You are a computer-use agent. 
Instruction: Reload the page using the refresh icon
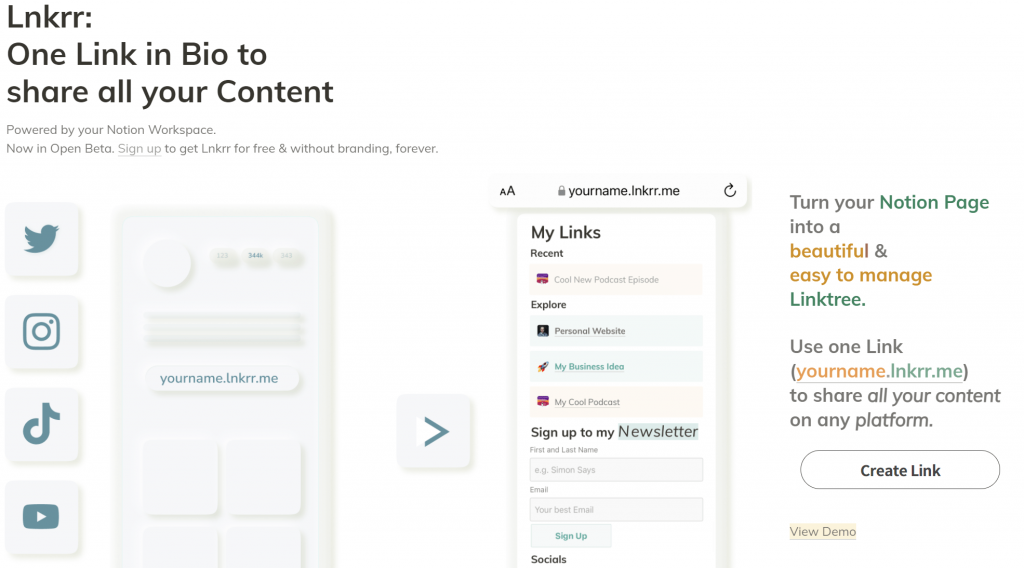[729, 191]
